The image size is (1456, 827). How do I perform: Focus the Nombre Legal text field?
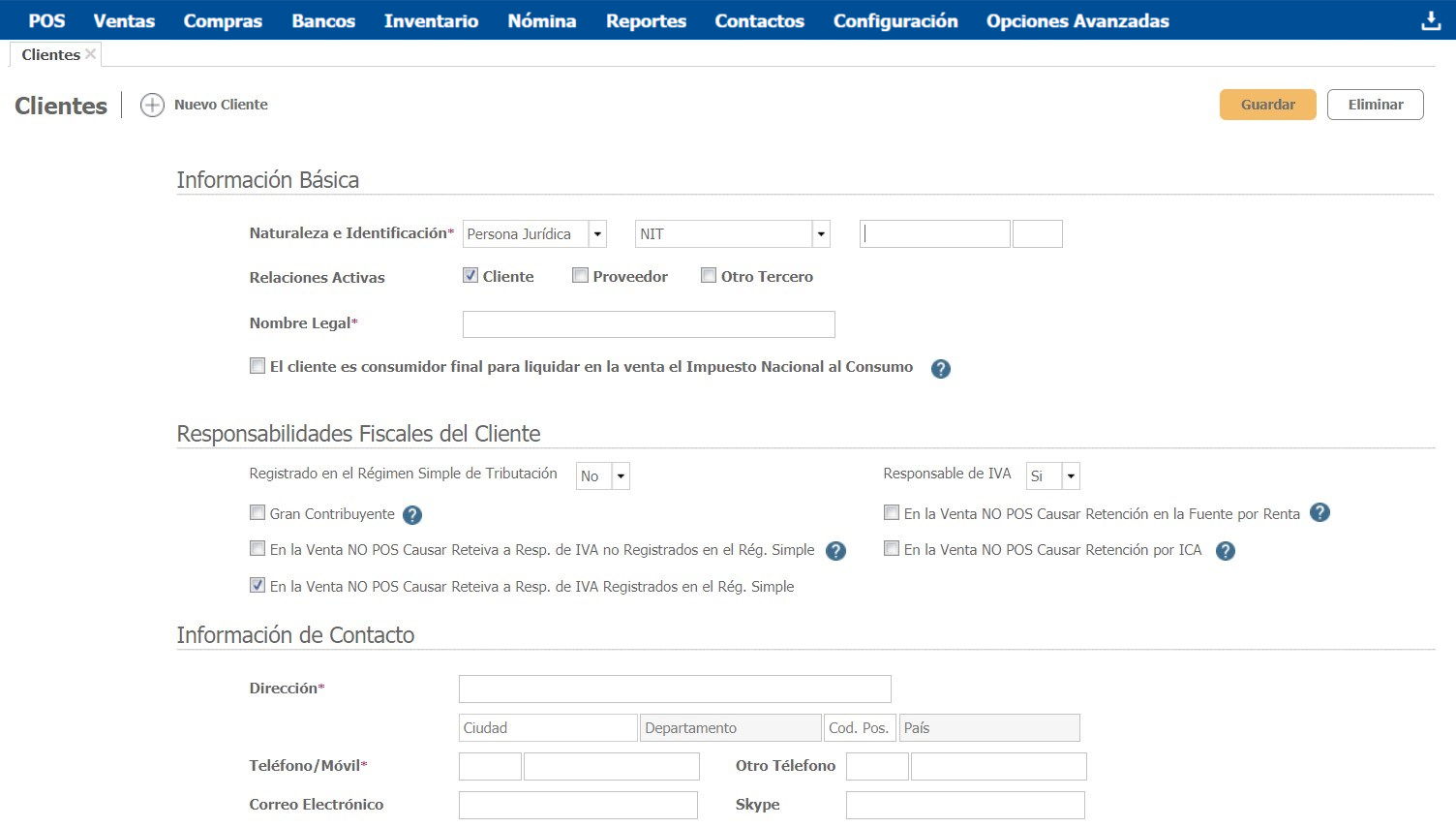pos(649,324)
